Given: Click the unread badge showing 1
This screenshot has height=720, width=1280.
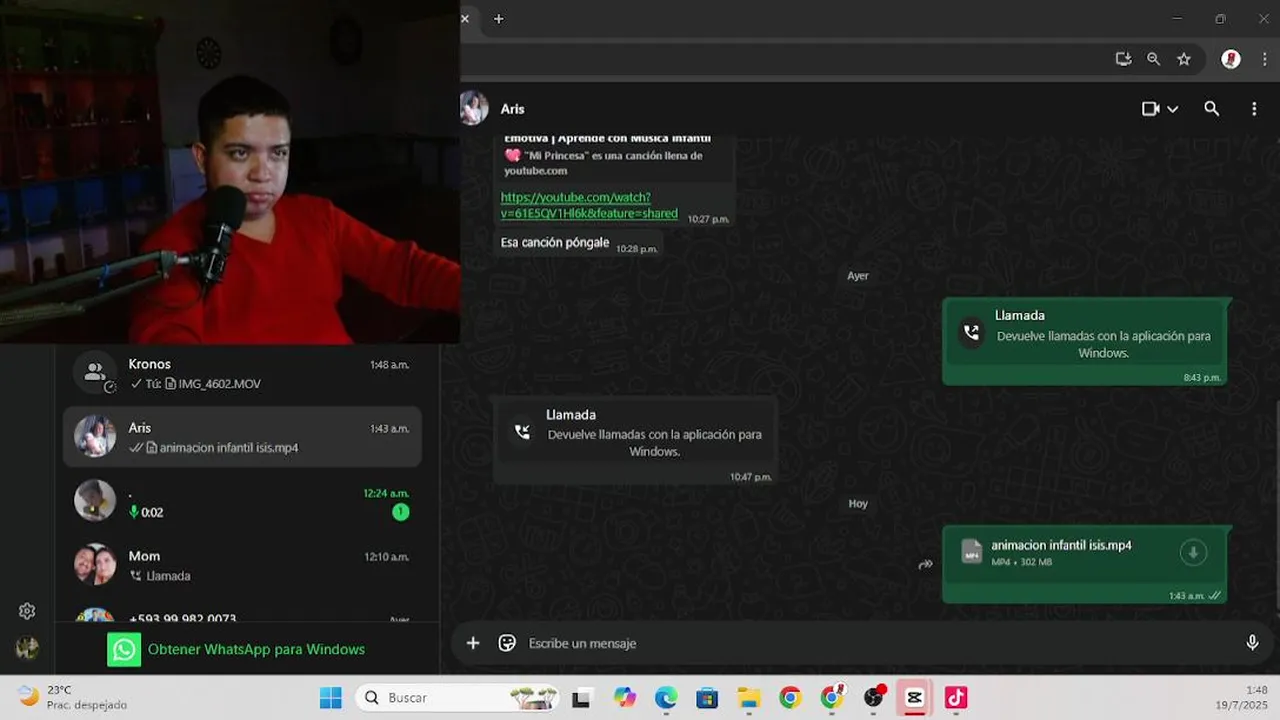Looking at the screenshot, I should click(400, 512).
